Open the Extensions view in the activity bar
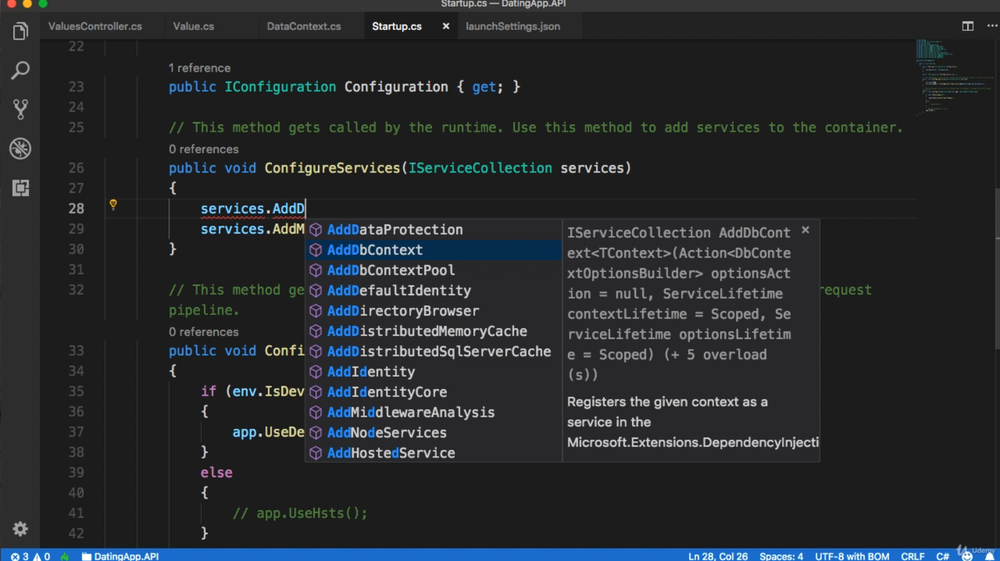Image resolution: width=1000 pixels, height=561 pixels. (x=20, y=188)
